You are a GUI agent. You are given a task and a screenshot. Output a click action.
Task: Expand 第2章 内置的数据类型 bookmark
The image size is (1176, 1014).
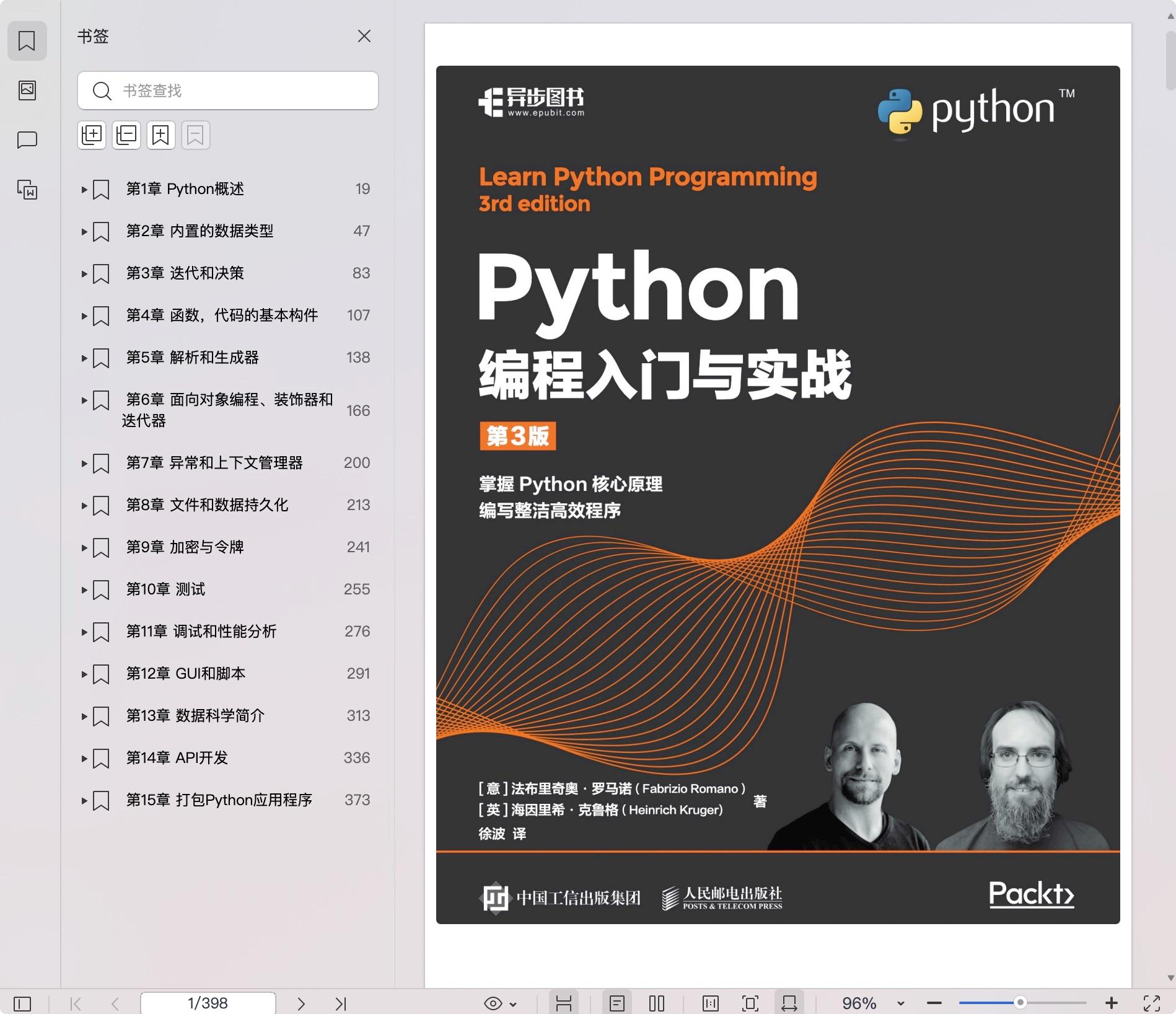coord(84,231)
